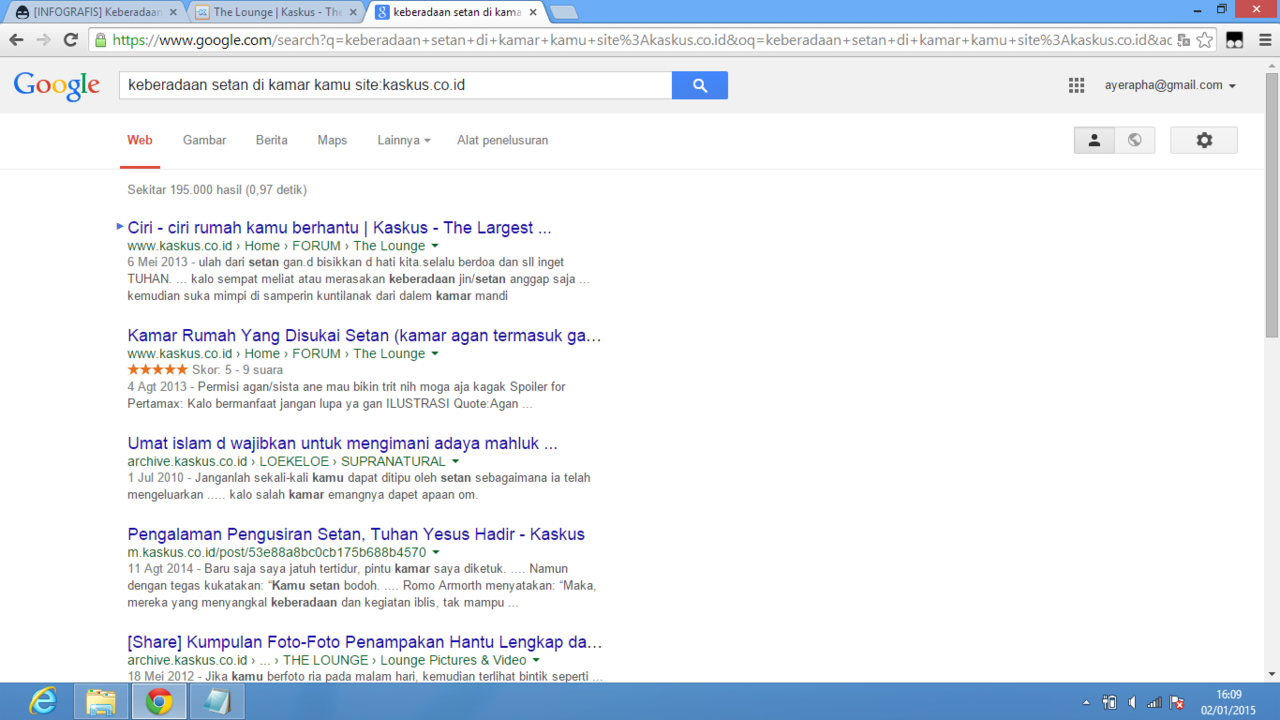The width and height of the screenshot is (1280, 720).
Task: Reload the current page
Action: click(70, 40)
